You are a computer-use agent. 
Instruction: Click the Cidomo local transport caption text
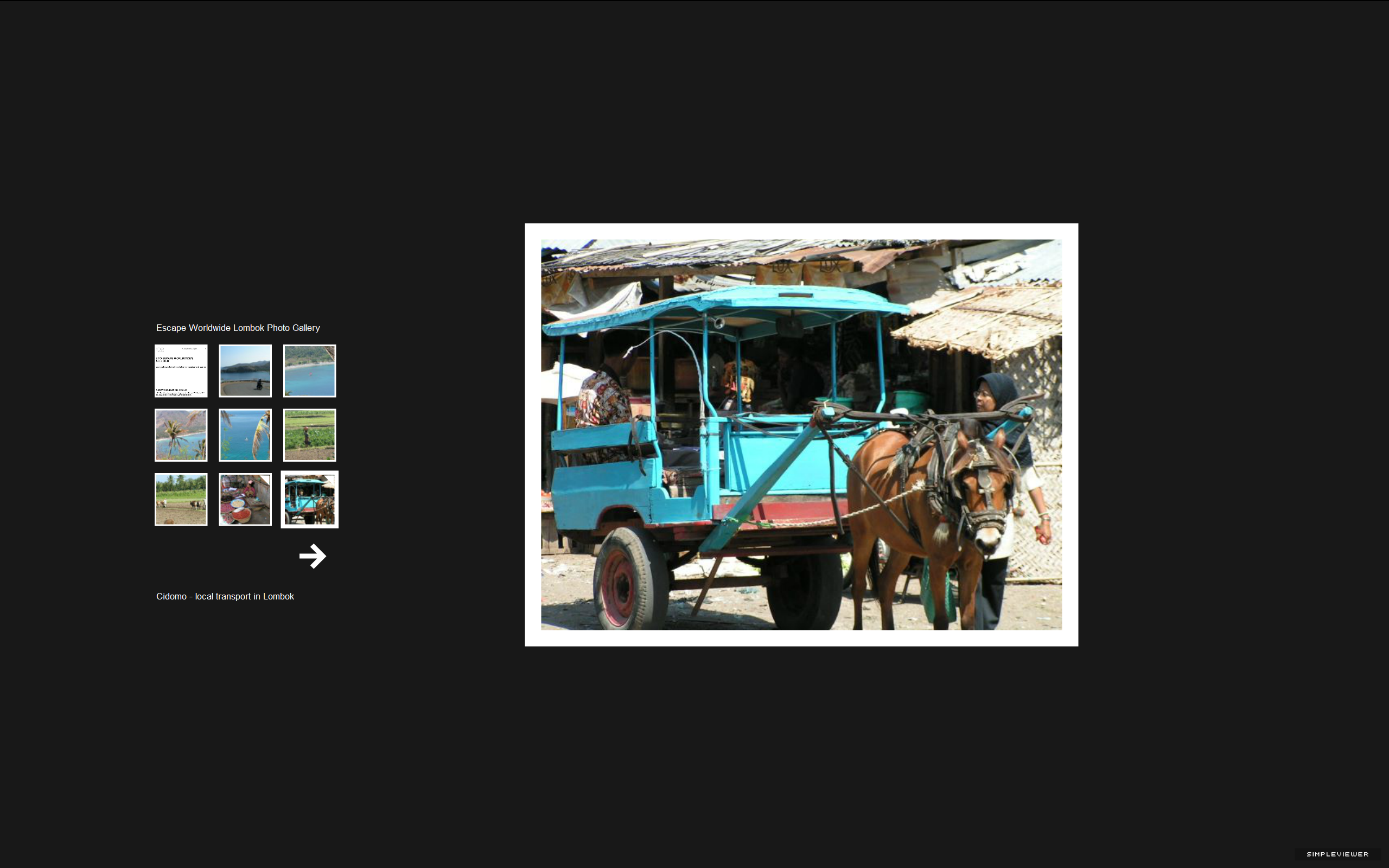225,596
